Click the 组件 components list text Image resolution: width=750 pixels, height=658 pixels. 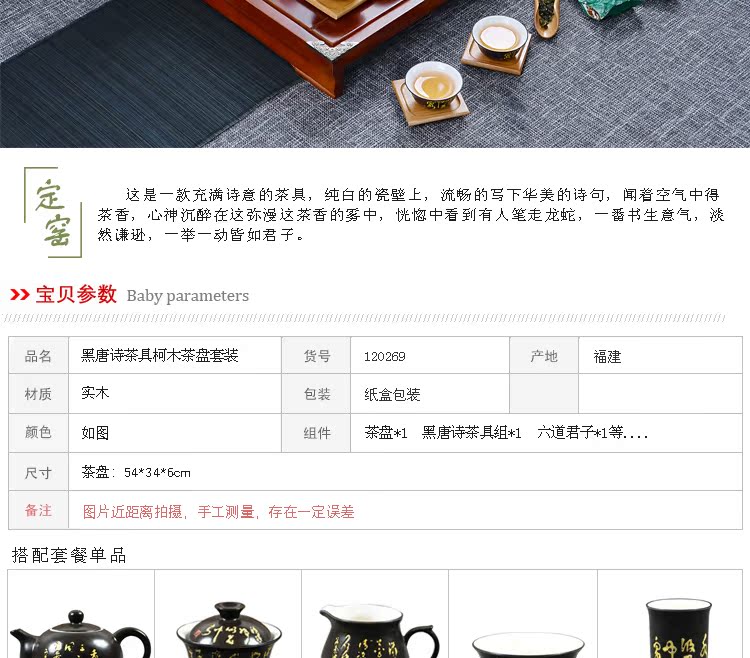pyautogui.click(x=506, y=433)
